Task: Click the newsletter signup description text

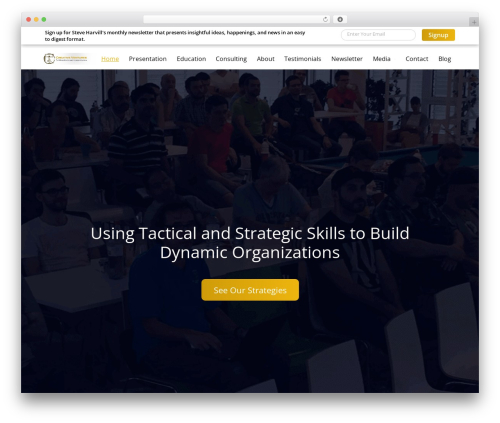Action: click(x=175, y=36)
